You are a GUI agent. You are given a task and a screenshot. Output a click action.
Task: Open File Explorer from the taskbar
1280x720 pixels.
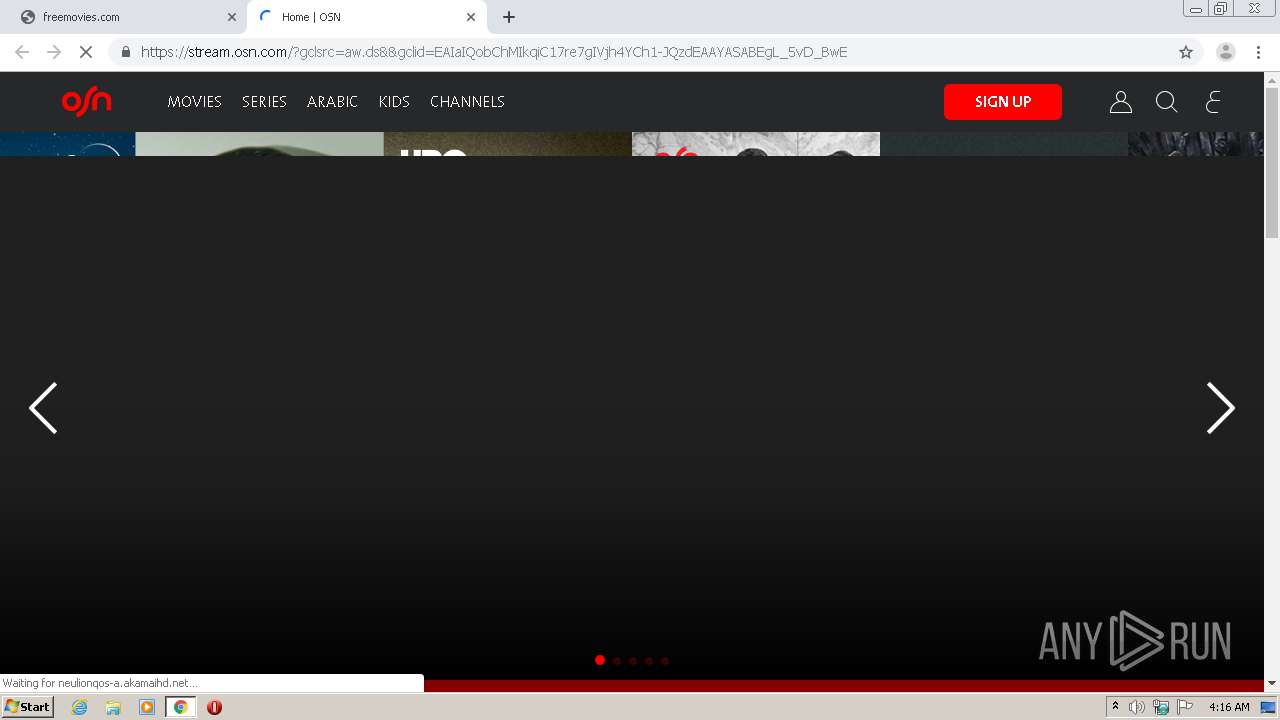tap(113, 707)
